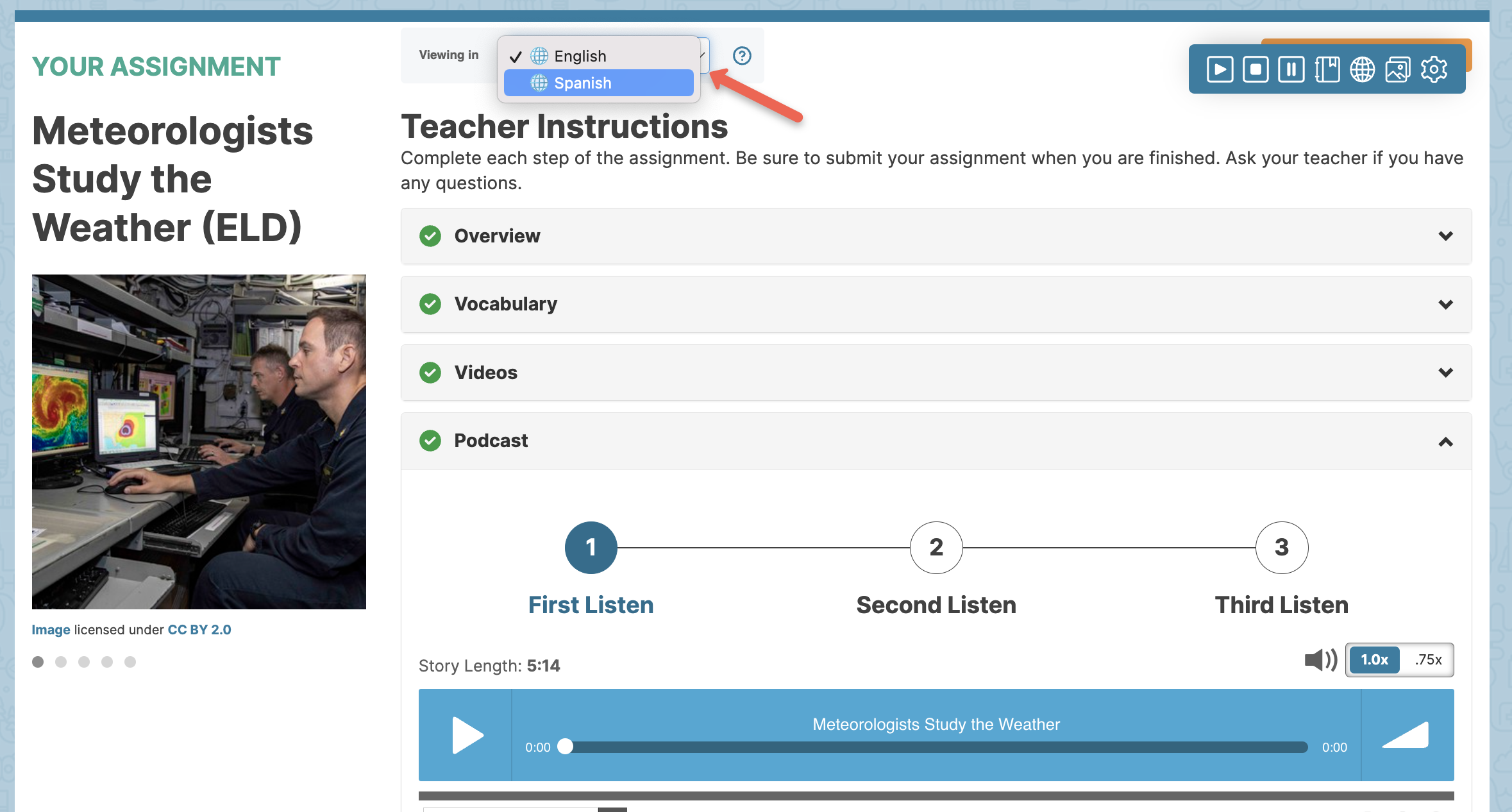The image size is (1512, 812).
Task: Expand the Vocabulary section
Action: pos(936,304)
